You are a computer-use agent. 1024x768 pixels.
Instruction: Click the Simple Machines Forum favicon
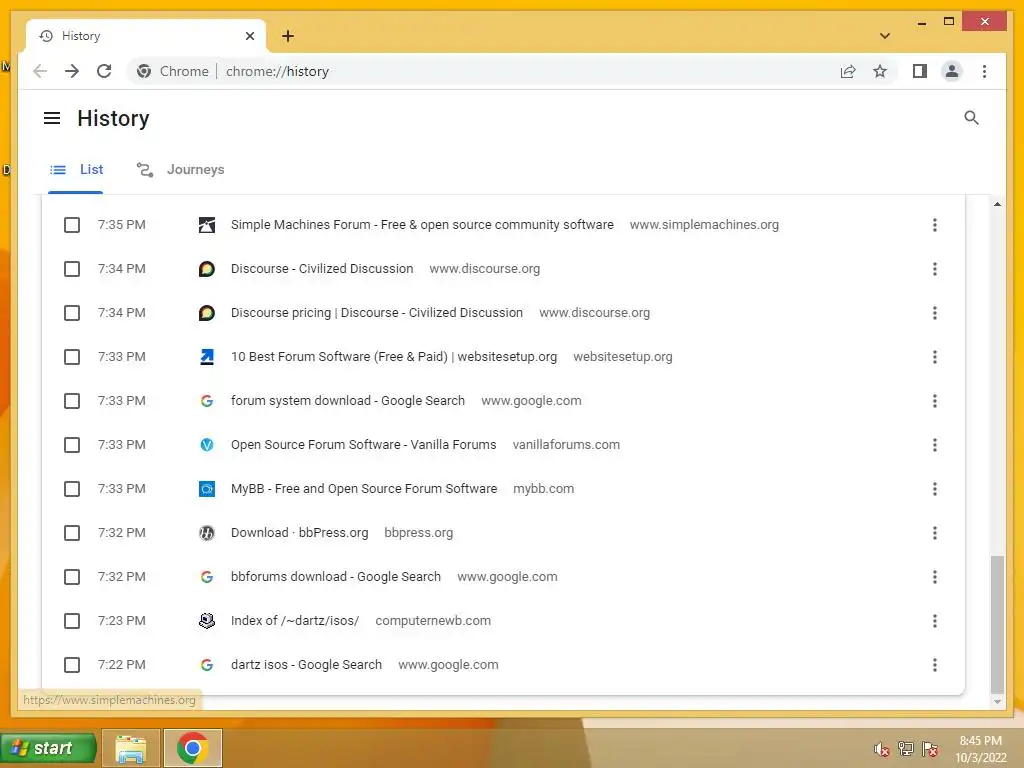pyautogui.click(x=206, y=225)
